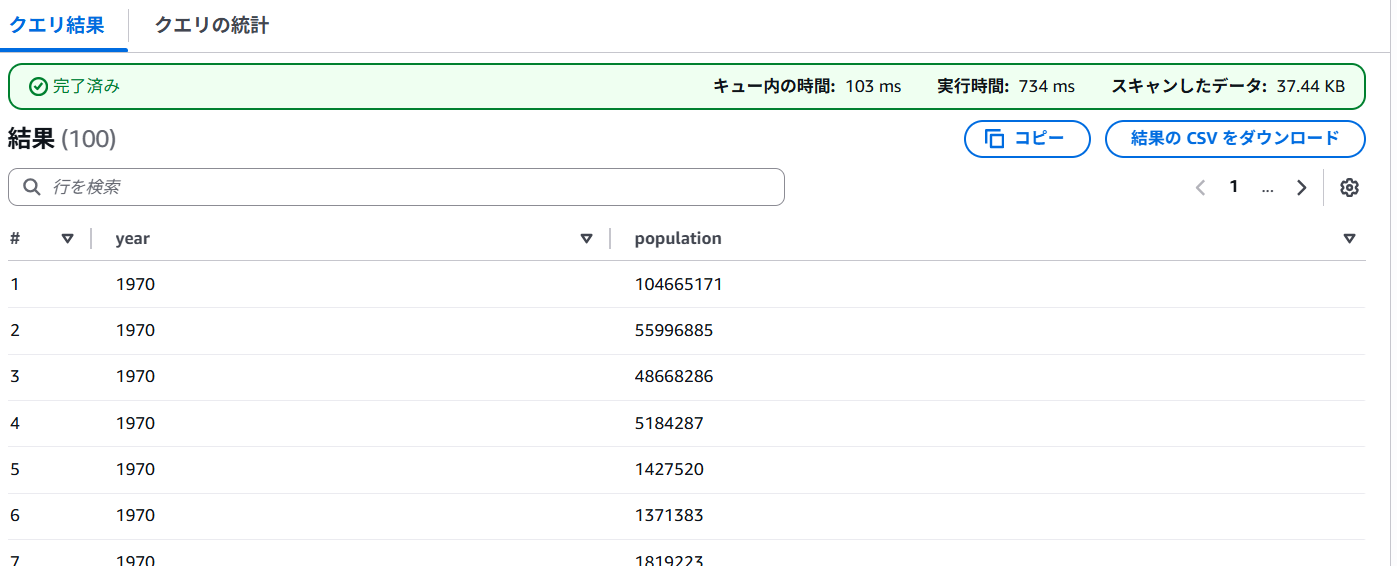The height and width of the screenshot is (566, 1397).
Task: Click the magnifier icon in search box
Action: click(x=32, y=187)
